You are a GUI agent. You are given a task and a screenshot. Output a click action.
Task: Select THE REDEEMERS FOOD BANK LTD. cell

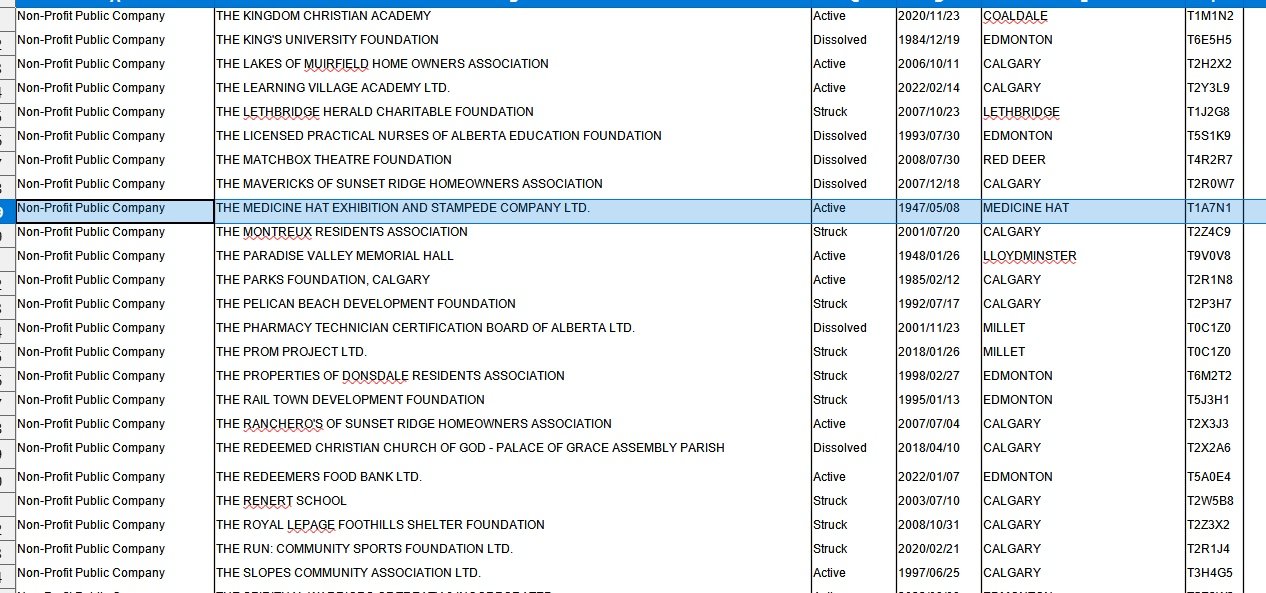tap(512, 477)
